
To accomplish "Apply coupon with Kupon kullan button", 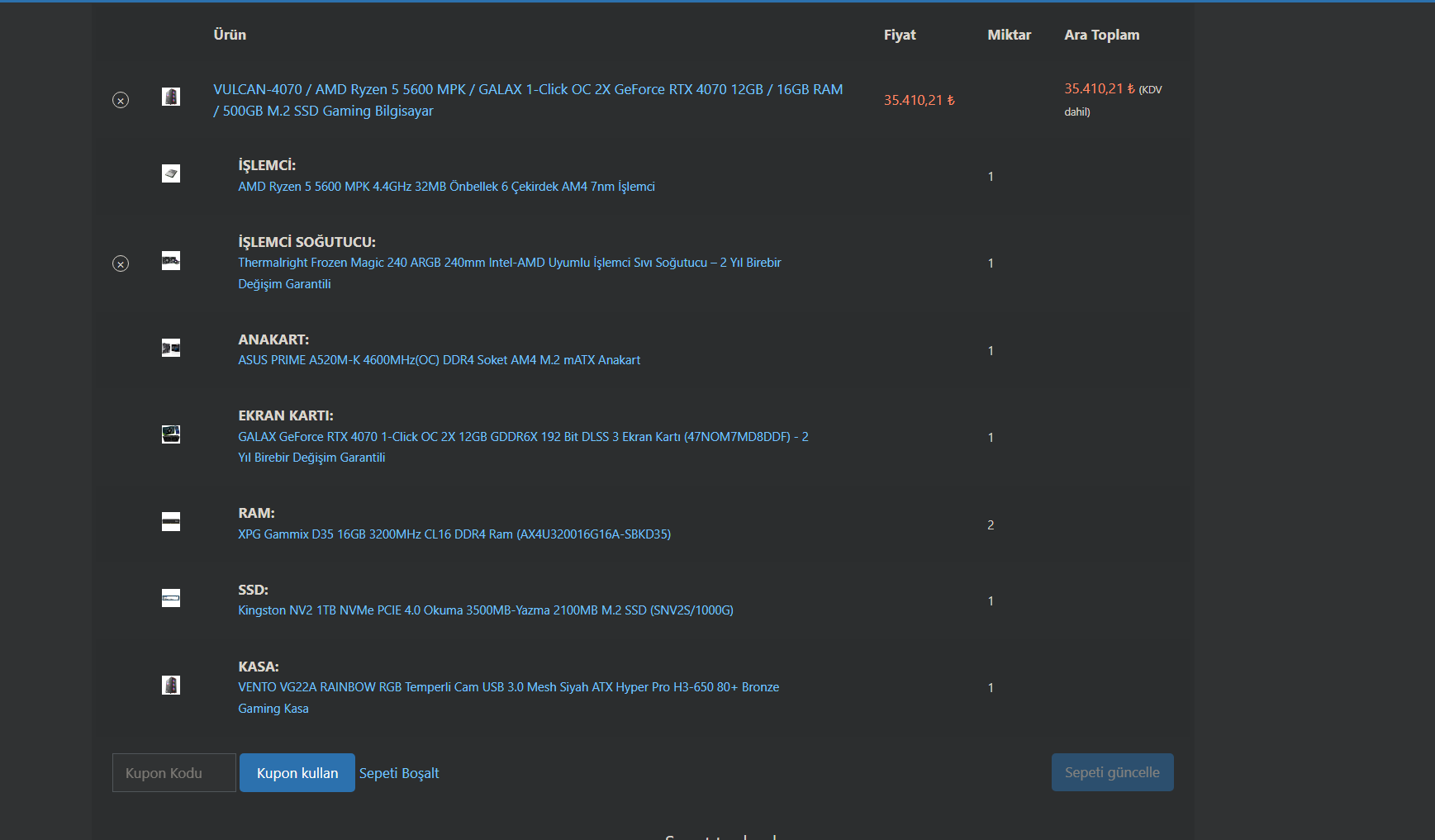I will tap(297, 773).
